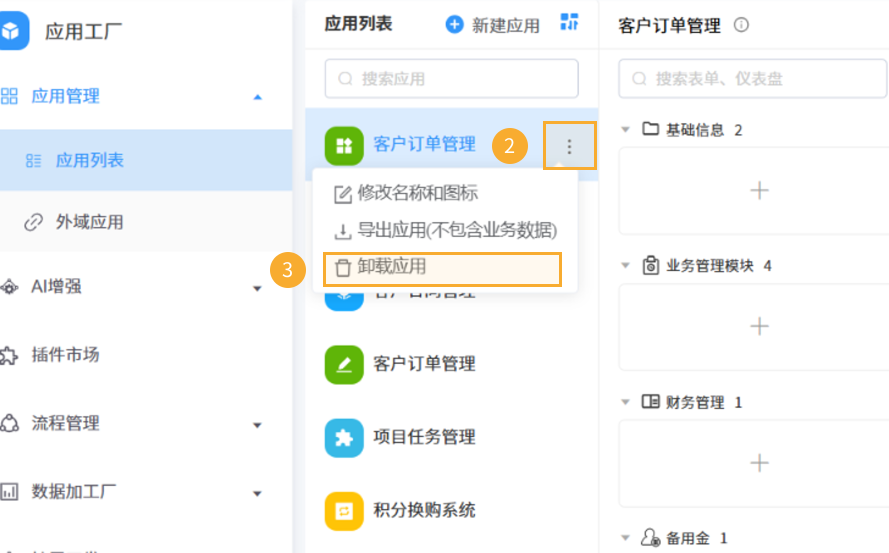889x553 pixels.
Task: Focus the 搜索应用 search field
Action: click(x=451, y=78)
